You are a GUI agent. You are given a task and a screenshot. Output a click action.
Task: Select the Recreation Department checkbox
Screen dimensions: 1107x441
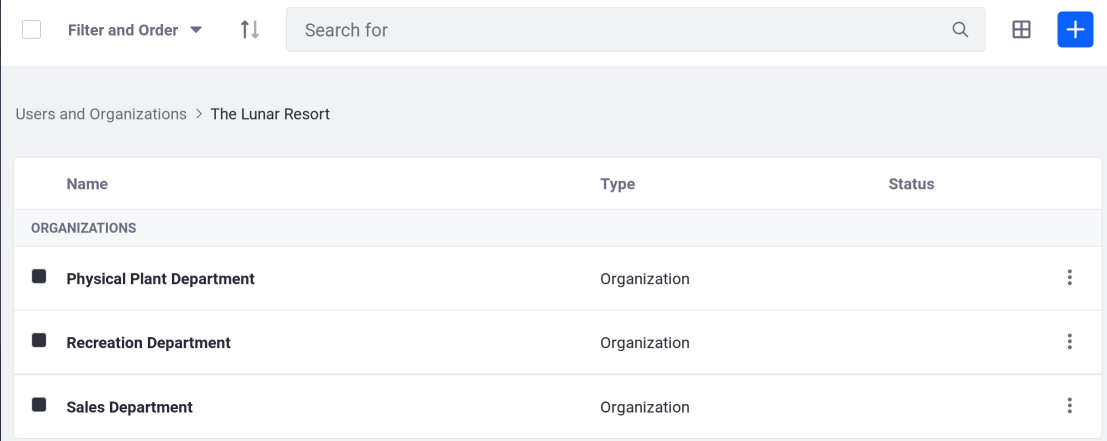(x=39, y=341)
